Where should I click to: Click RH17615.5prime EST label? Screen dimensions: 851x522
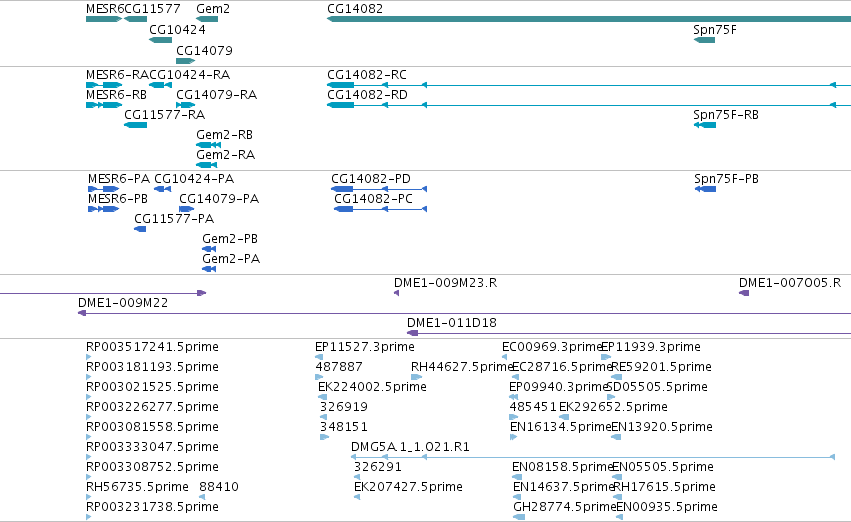664,487
